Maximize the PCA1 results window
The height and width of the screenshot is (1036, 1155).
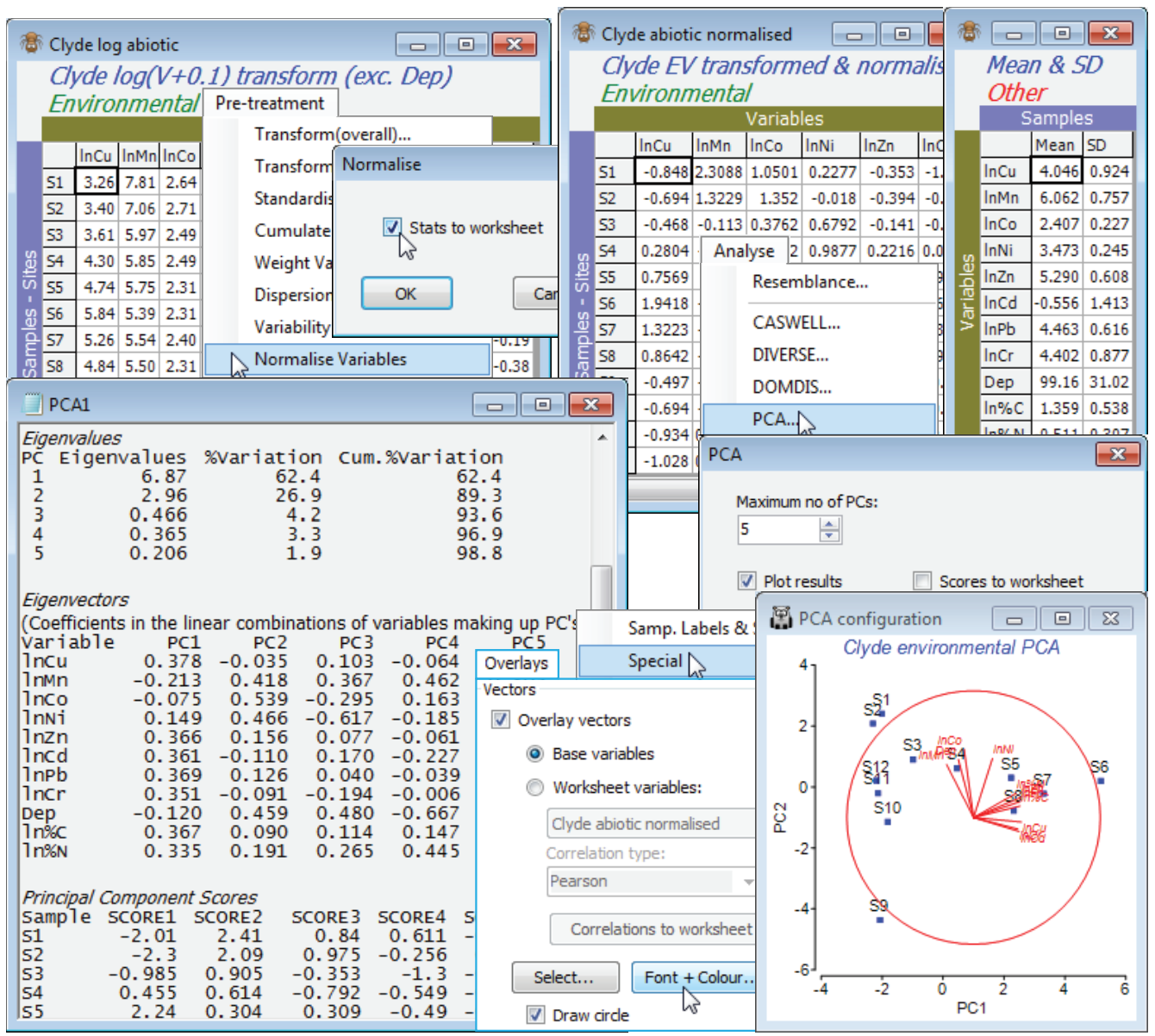542,404
